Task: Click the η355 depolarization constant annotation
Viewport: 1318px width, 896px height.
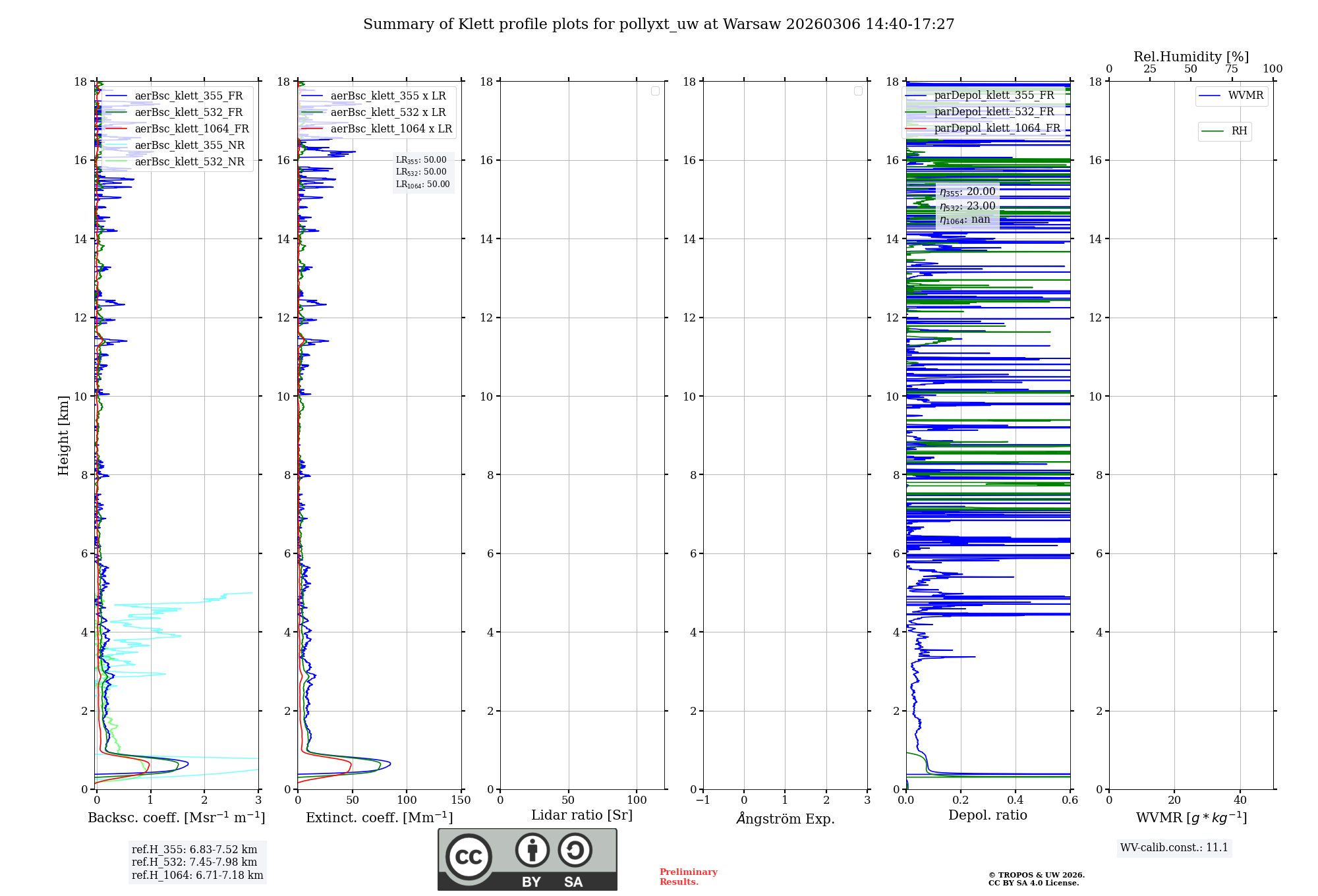Action: [x=967, y=192]
